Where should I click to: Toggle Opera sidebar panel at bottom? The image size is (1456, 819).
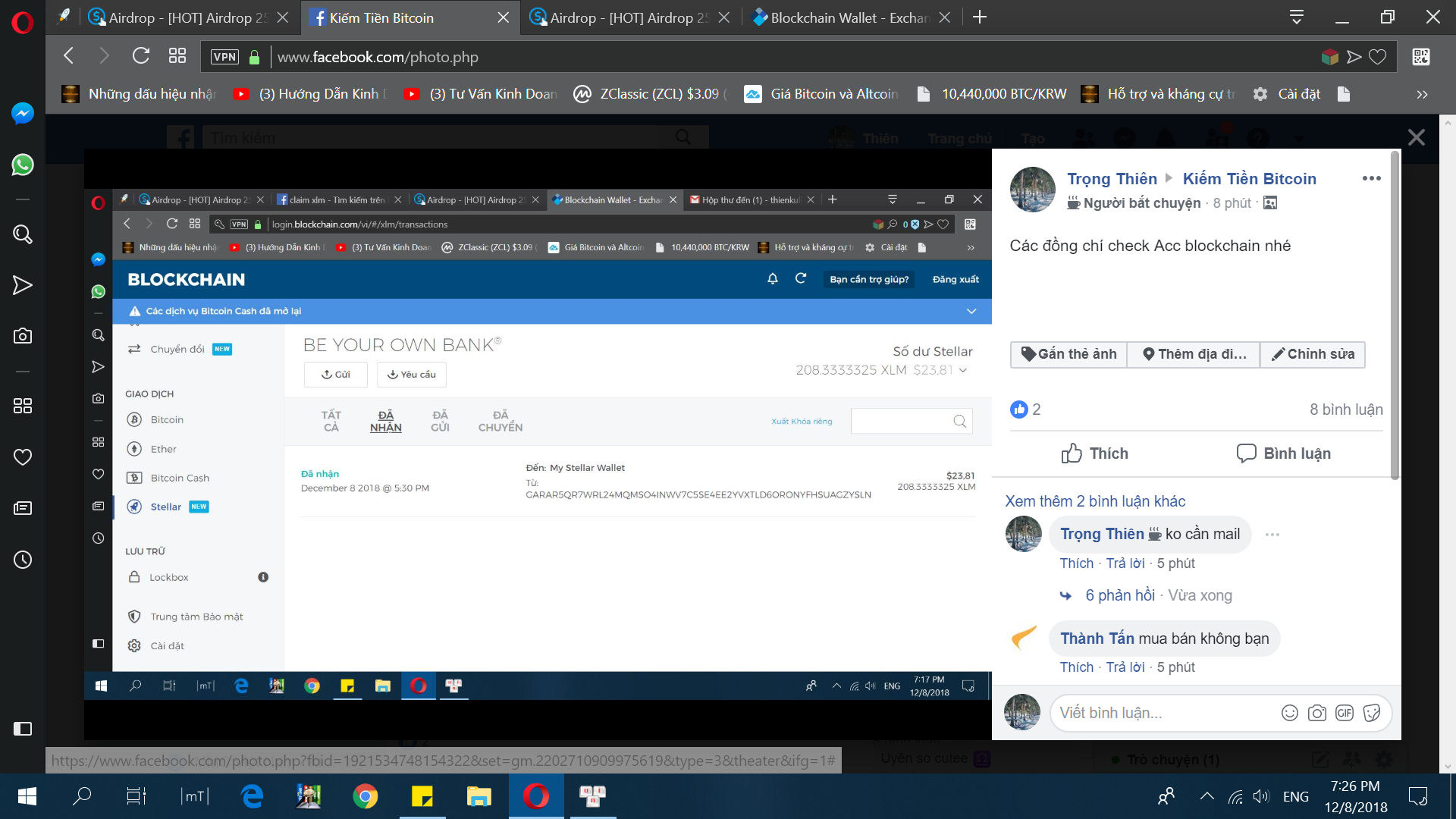pyautogui.click(x=23, y=729)
